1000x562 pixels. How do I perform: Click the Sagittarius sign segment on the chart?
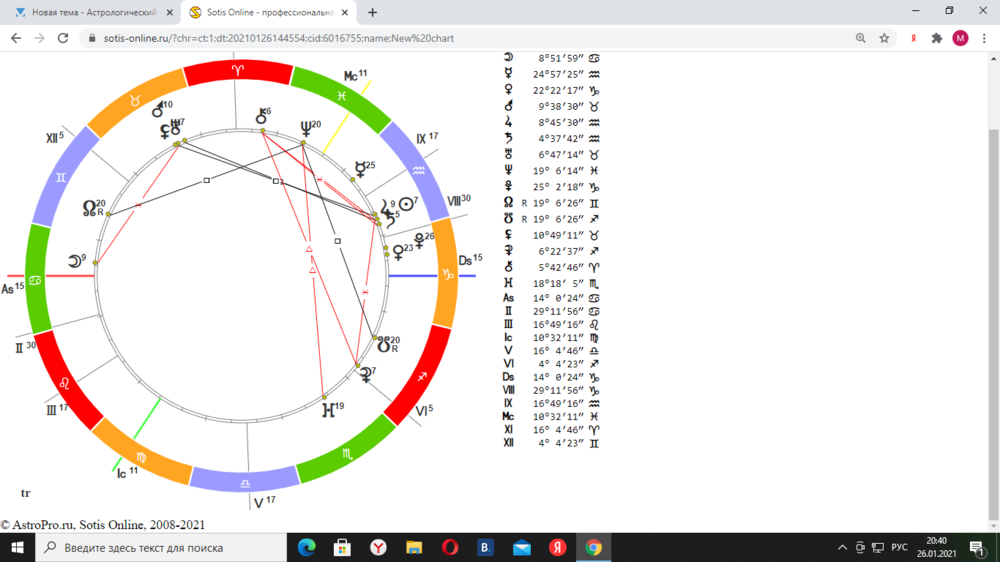point(422,376)
